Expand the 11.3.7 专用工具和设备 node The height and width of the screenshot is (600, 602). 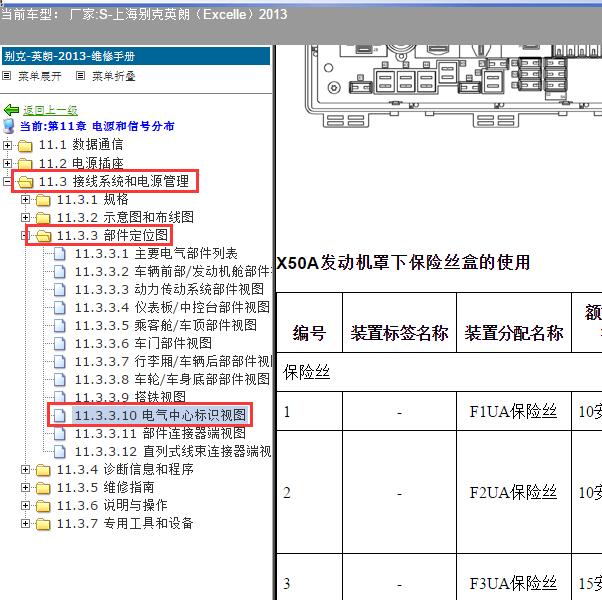pyautogui.click(x=25, y=523)
